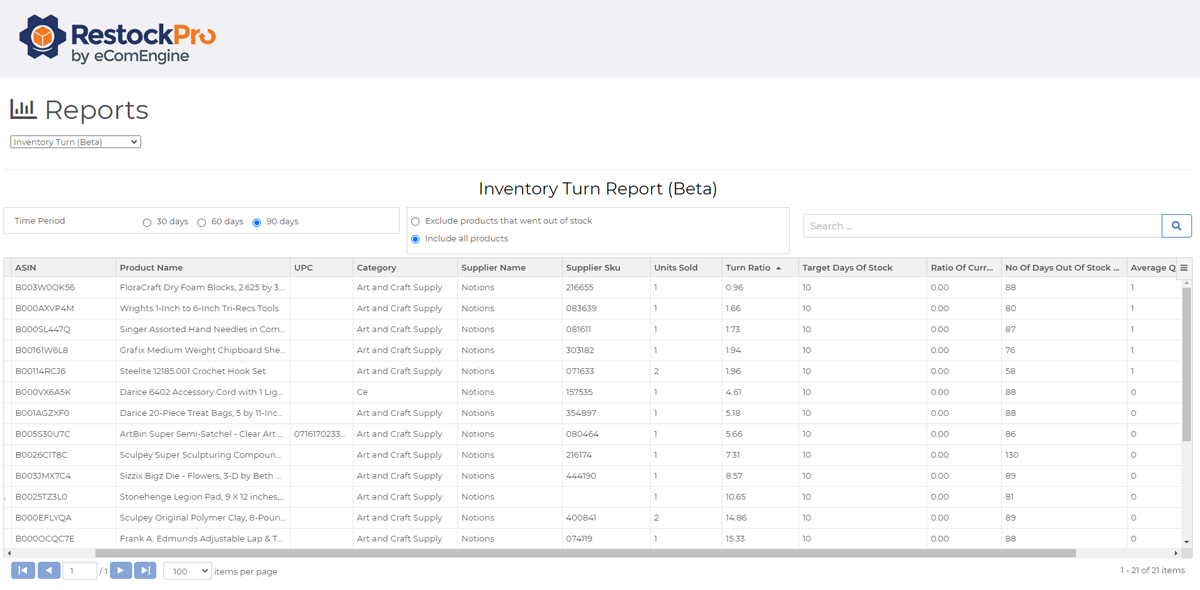
Task: Go to the previous page
Action: click(x=48, y=571)
